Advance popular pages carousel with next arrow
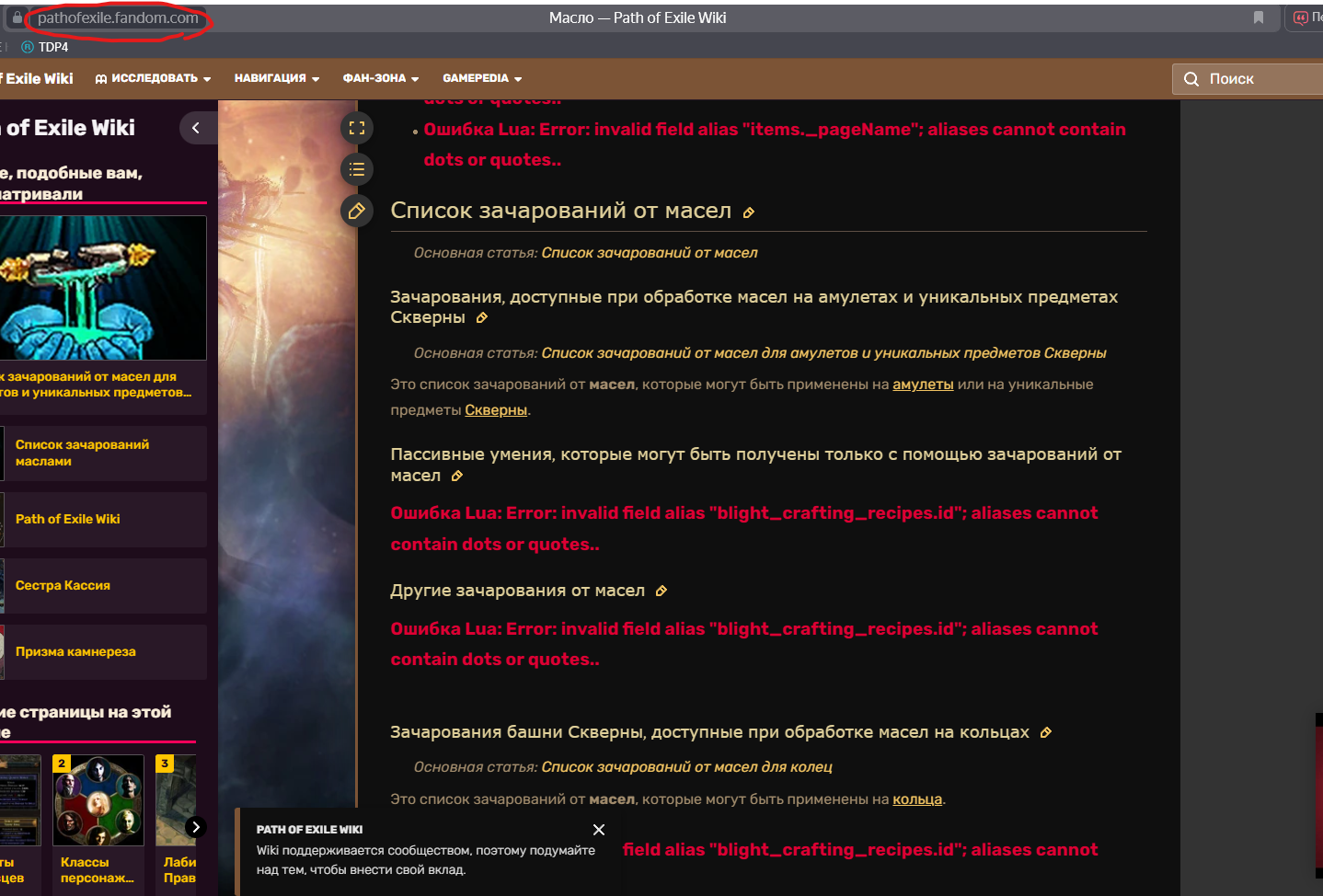1323x896 pixels. (195, 827)
